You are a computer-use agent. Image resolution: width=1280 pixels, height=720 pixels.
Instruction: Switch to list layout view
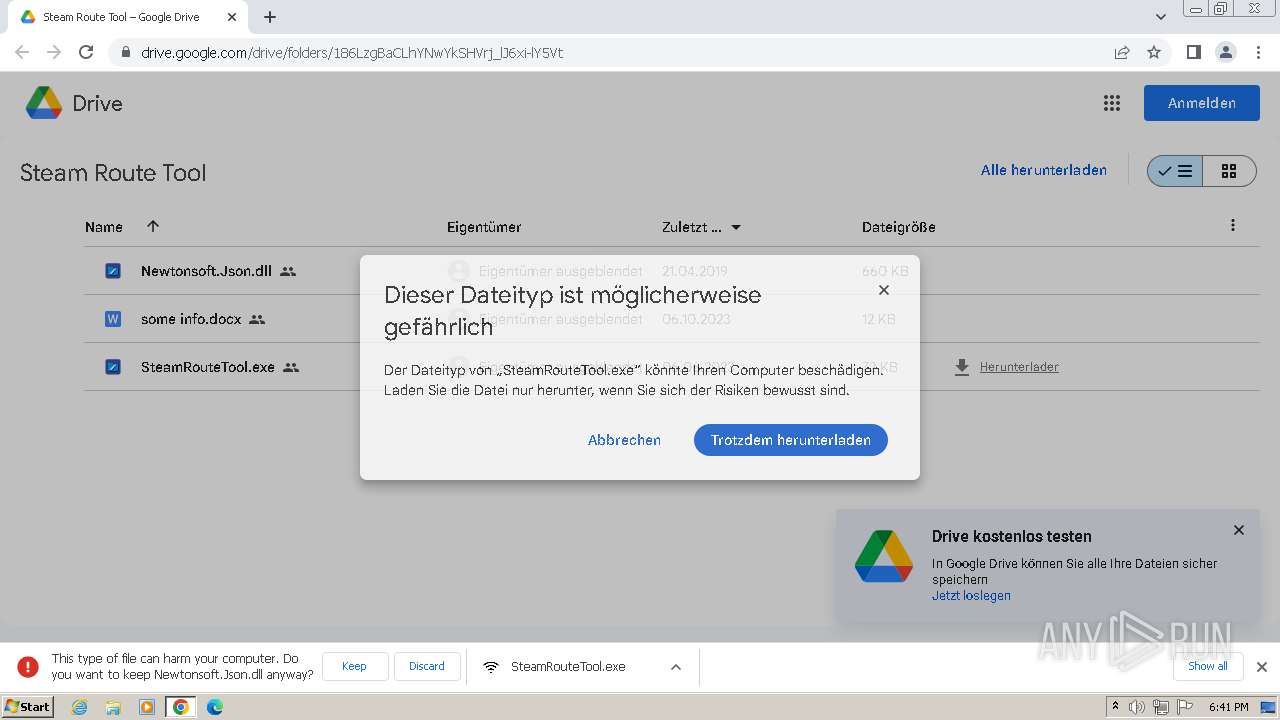tap(1175, 171)
